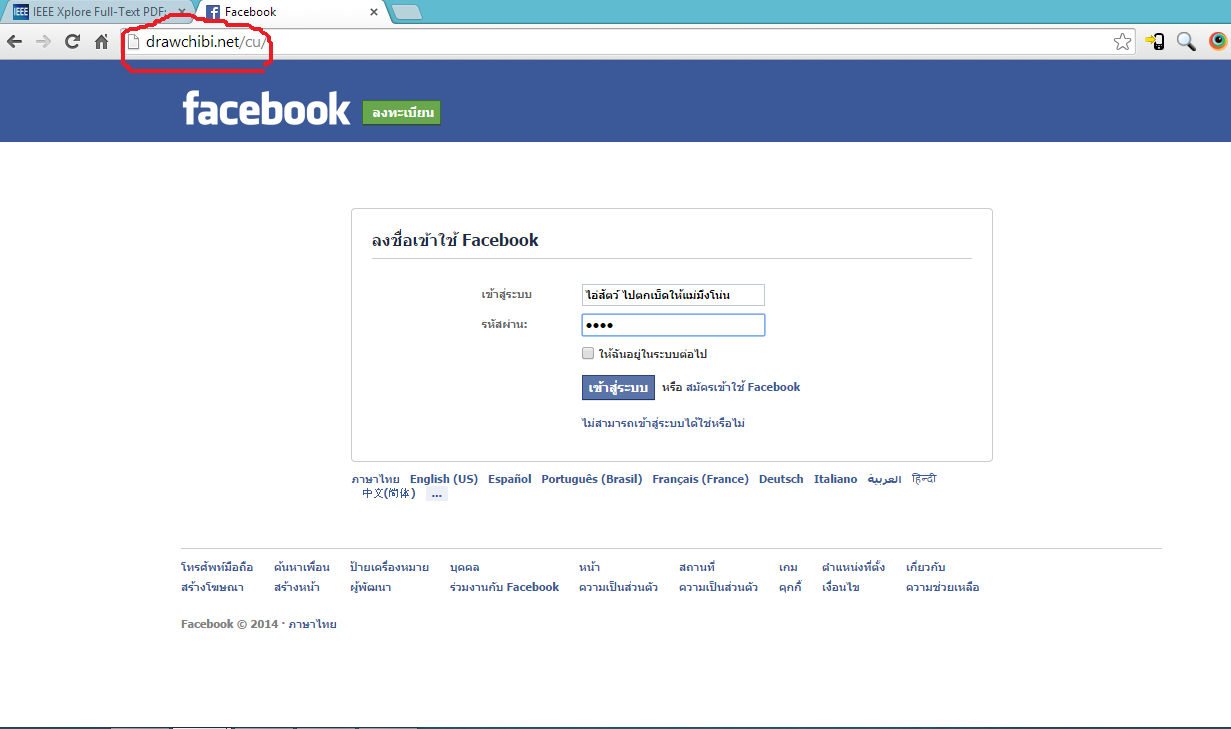Viewport: 1231px width, 729px height.
Task: Open the เกี่ยวกับ footer link
Action: click(925, 567)
